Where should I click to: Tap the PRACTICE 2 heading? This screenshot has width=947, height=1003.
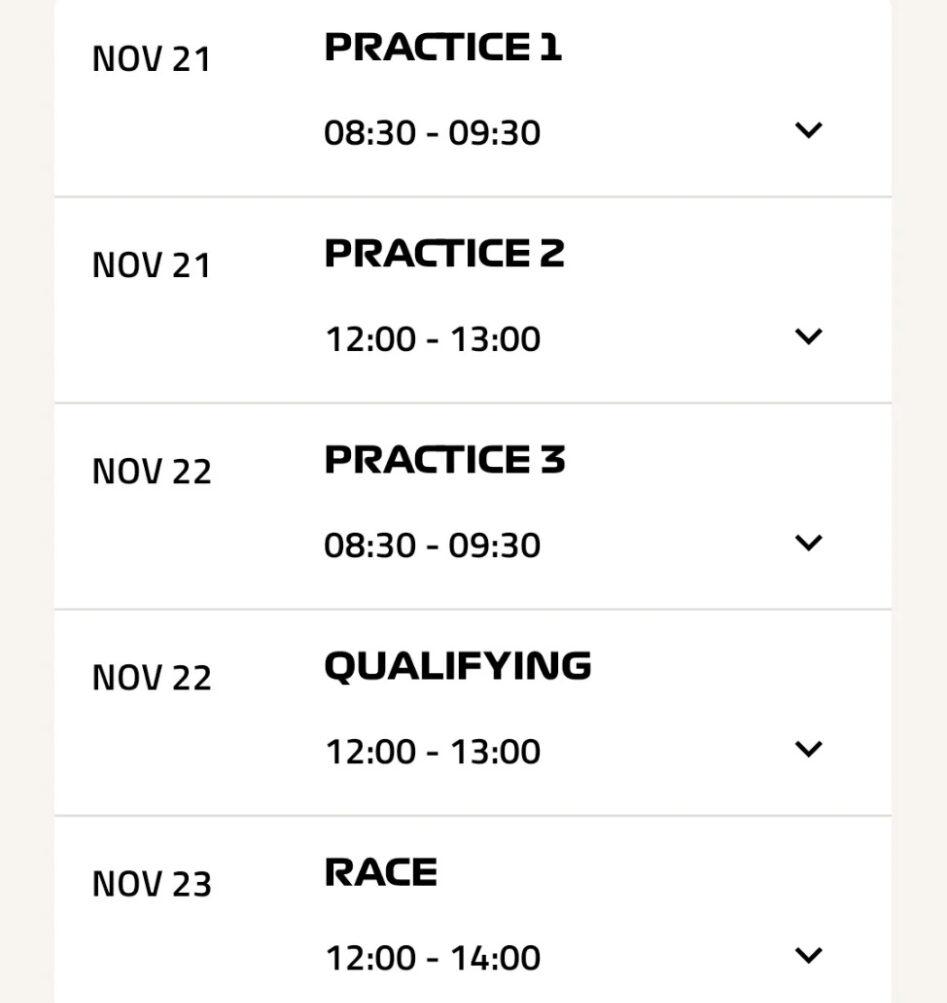(444, 253)
